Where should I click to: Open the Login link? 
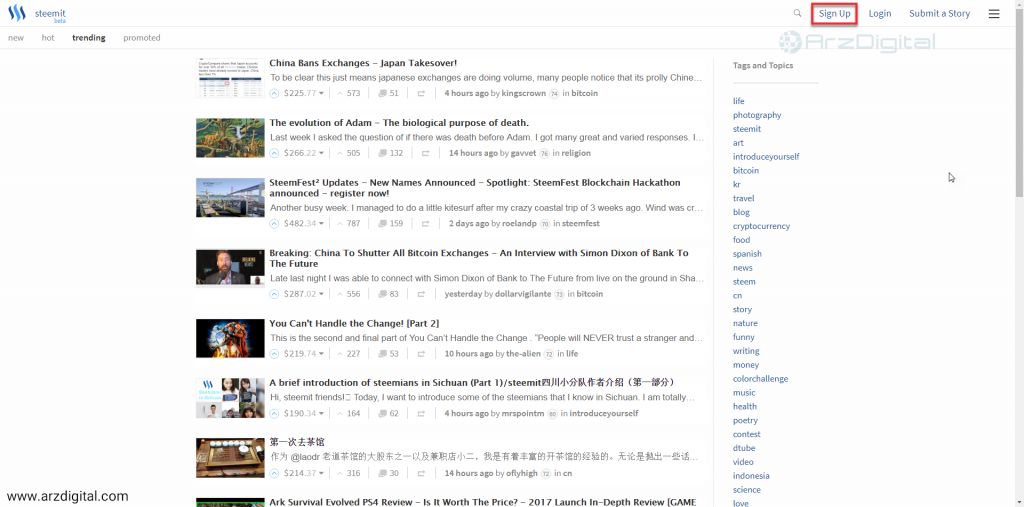879,13
